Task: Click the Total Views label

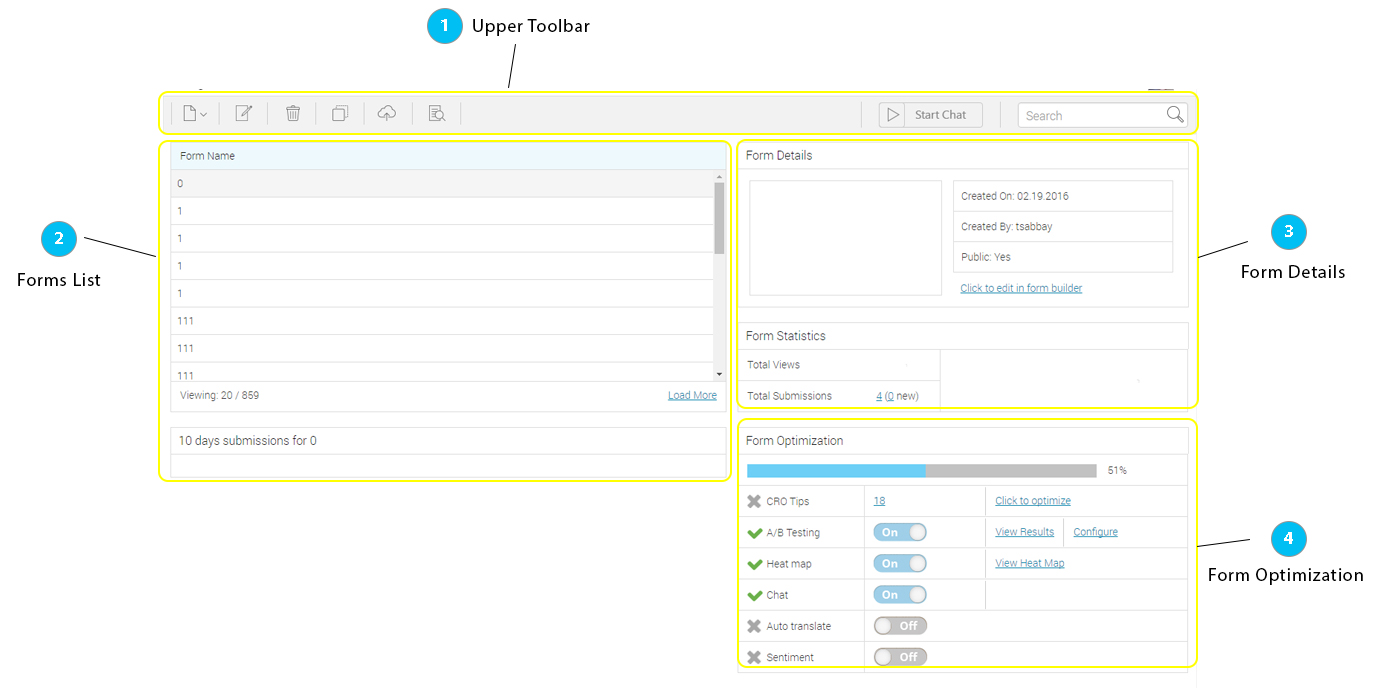Action: click(773, 365)
